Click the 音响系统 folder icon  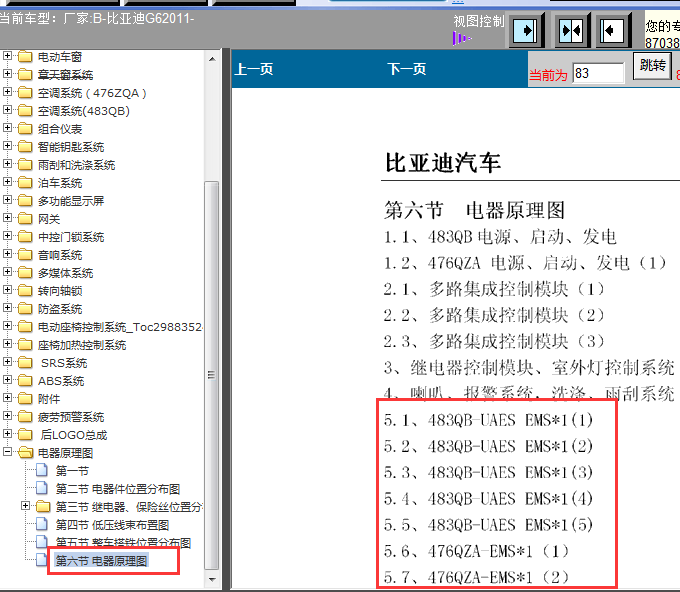[x=25, y=255]
